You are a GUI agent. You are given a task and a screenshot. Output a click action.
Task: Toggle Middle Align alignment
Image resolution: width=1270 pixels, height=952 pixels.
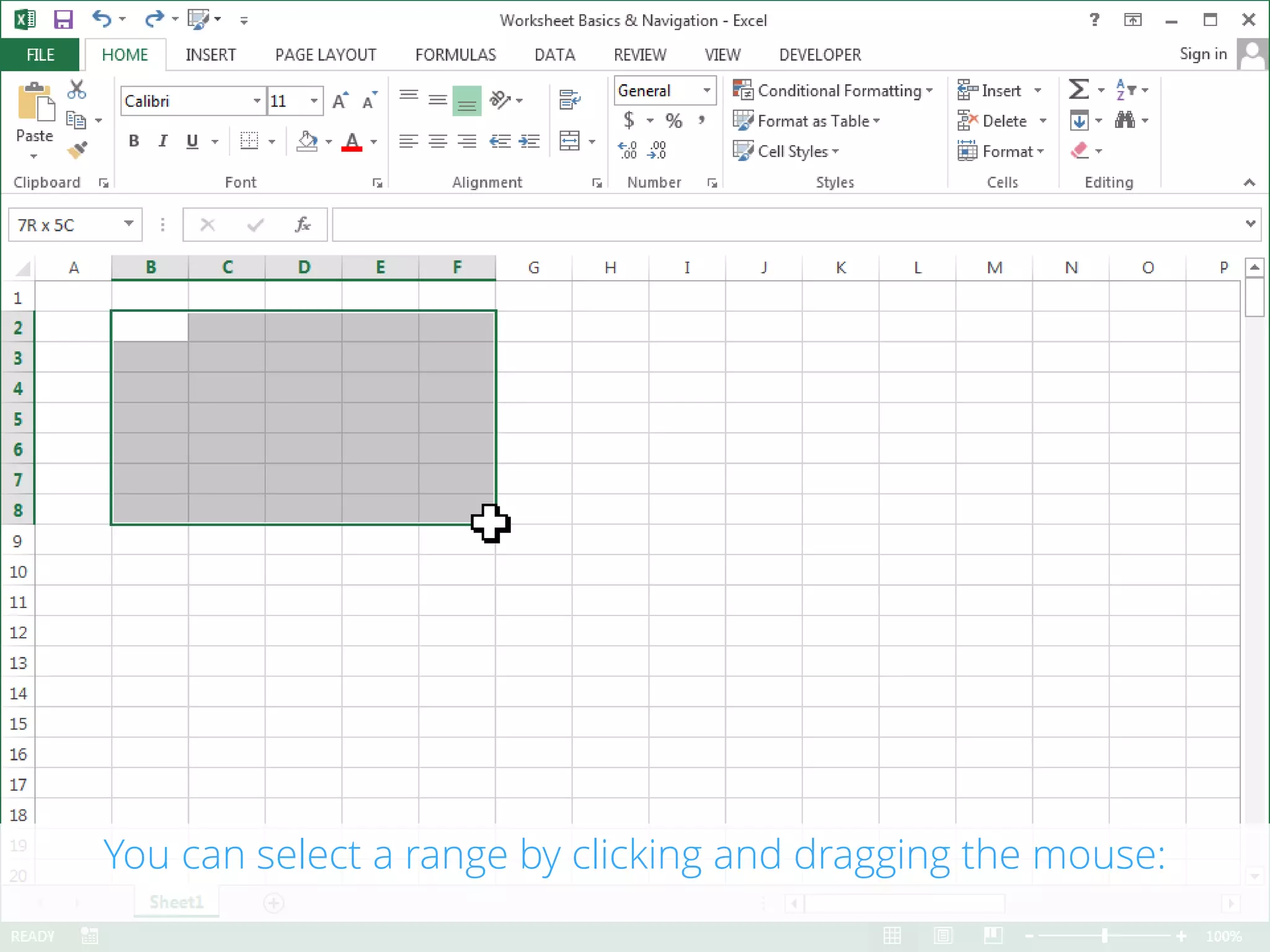(438, 99)
